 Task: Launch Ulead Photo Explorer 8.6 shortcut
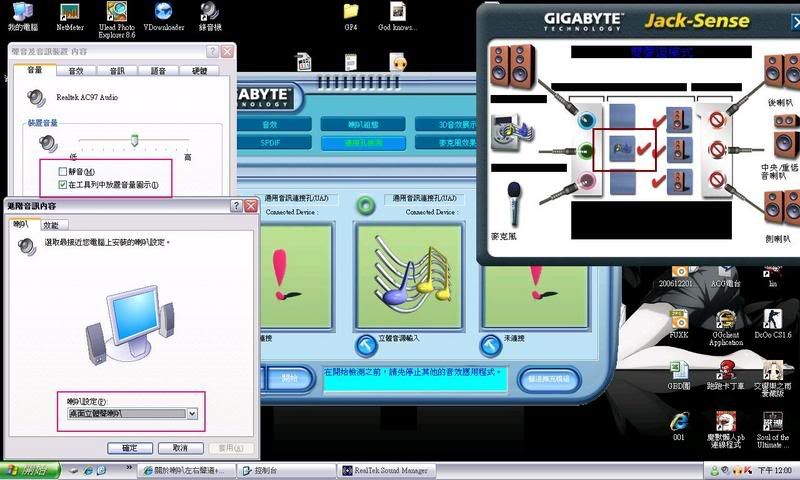(x=117, y=19)
